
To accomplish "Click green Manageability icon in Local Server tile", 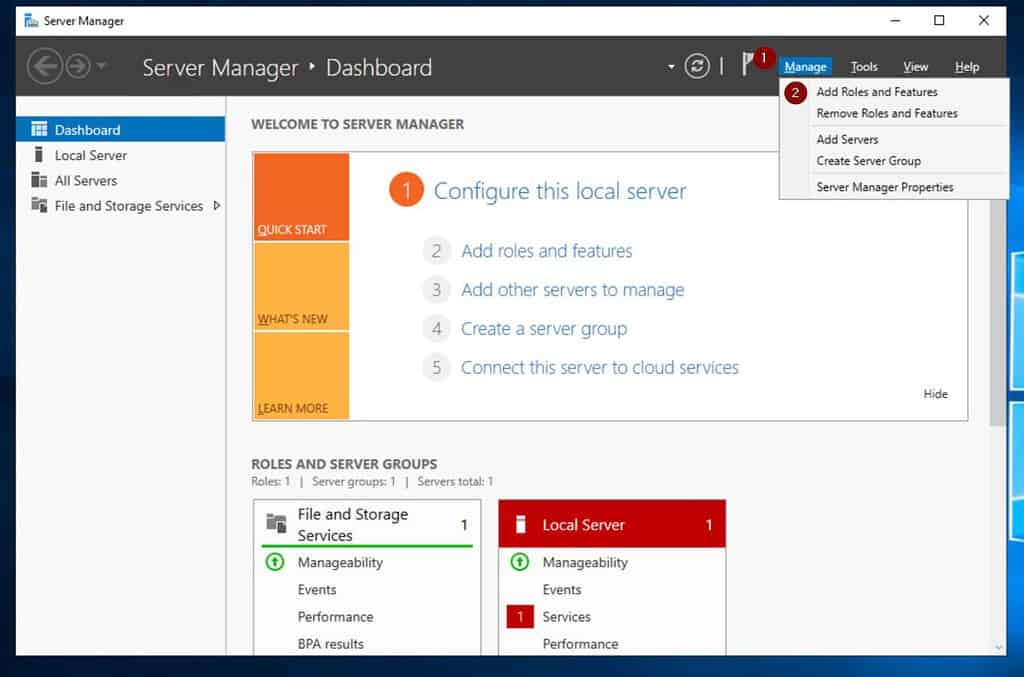I will point(520,562).
